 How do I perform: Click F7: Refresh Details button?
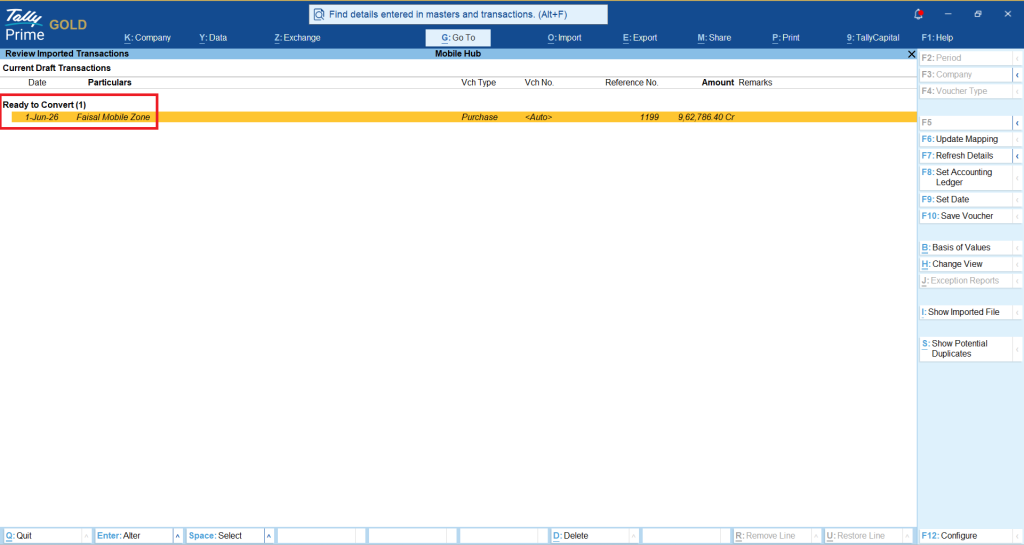click(x=966, y=155)
